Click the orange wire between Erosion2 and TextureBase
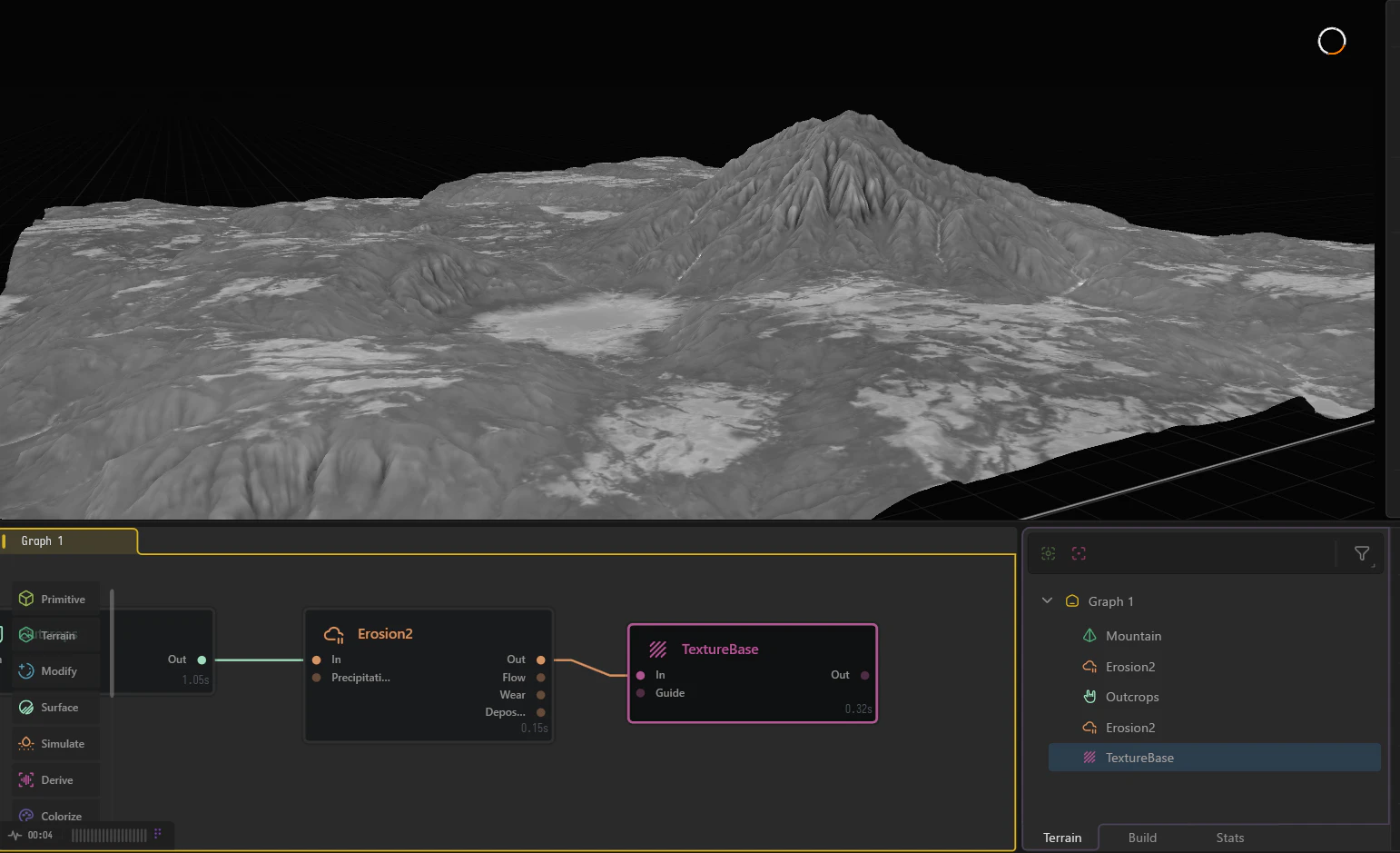Screen dimensions: 1400x853 tap(590, 668)
